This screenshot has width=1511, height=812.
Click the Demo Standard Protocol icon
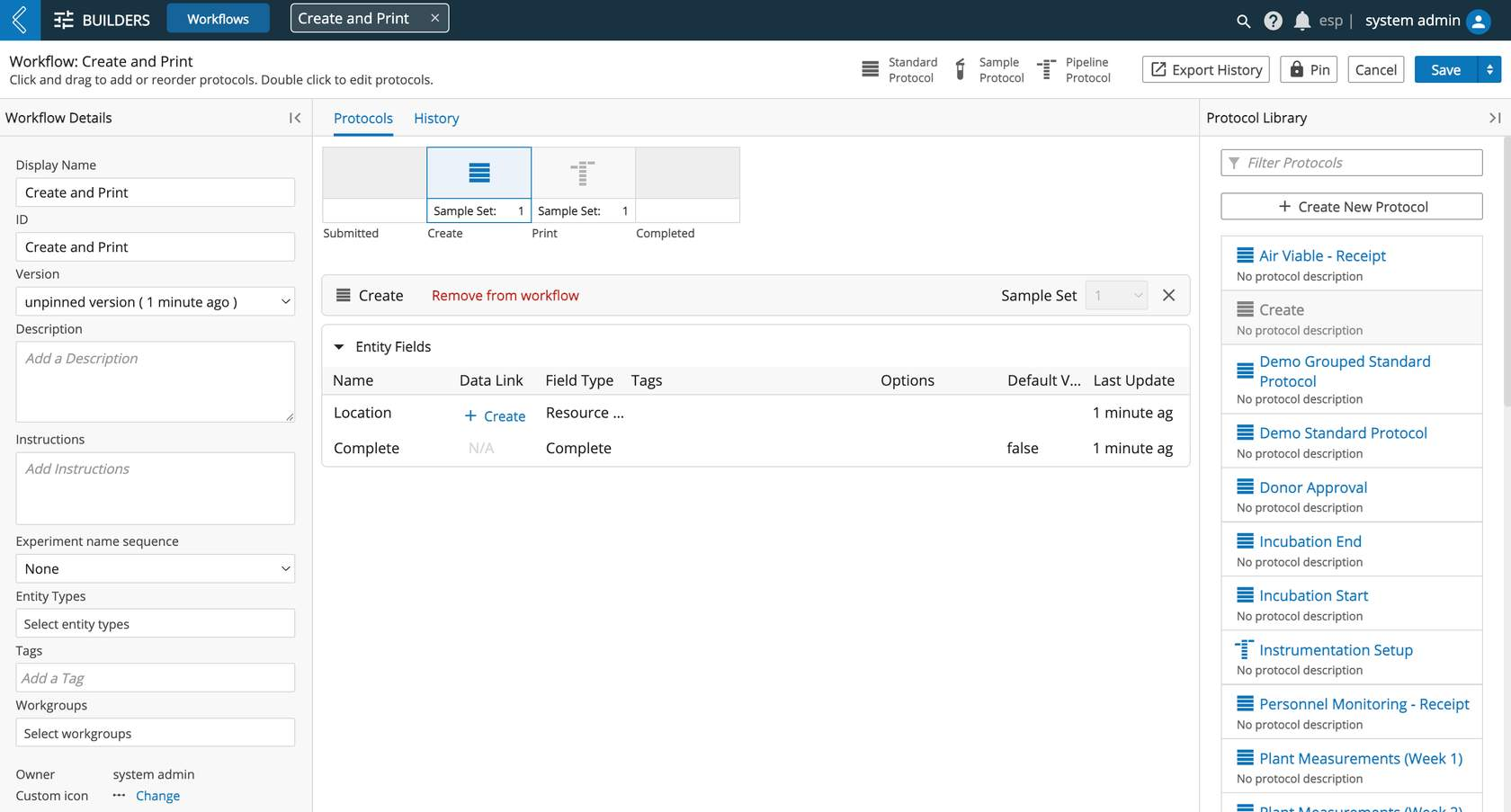click(x=1246, y=433)
